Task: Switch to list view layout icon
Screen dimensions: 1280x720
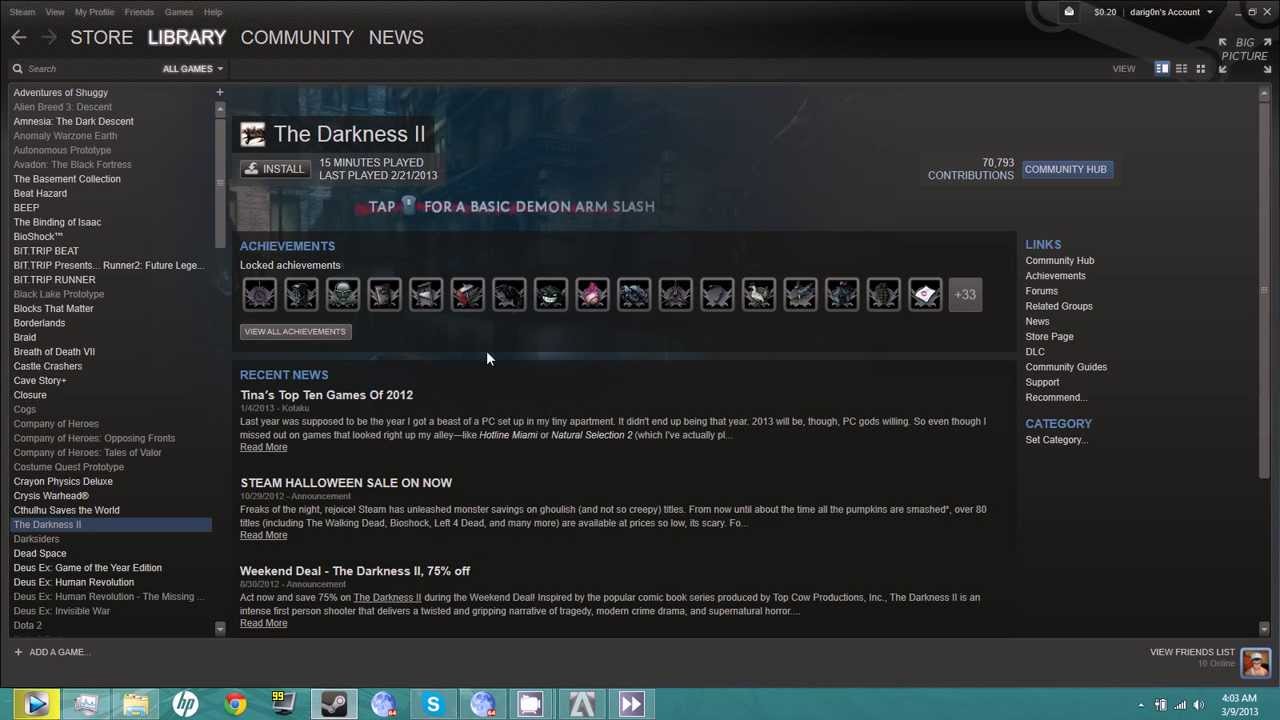Action: 1181,69
